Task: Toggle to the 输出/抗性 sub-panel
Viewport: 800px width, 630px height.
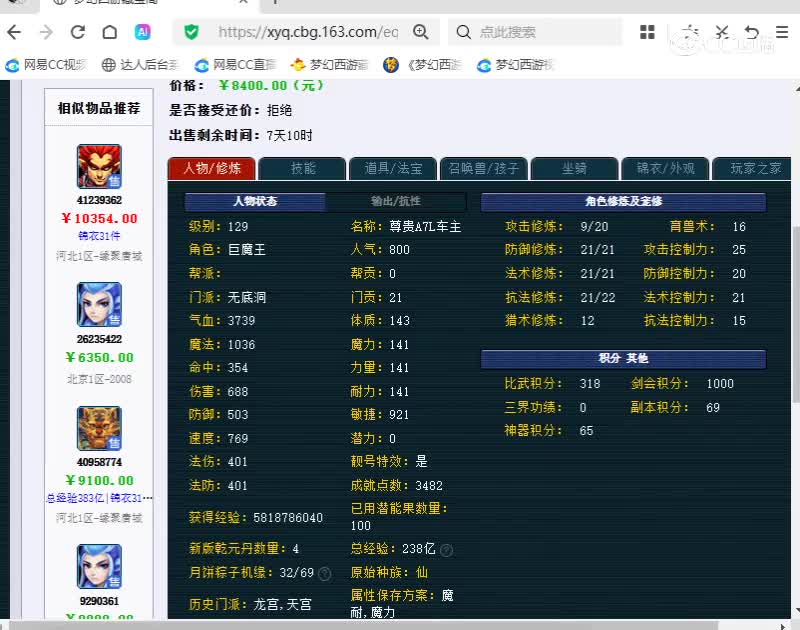Action: tap(396, 201)
